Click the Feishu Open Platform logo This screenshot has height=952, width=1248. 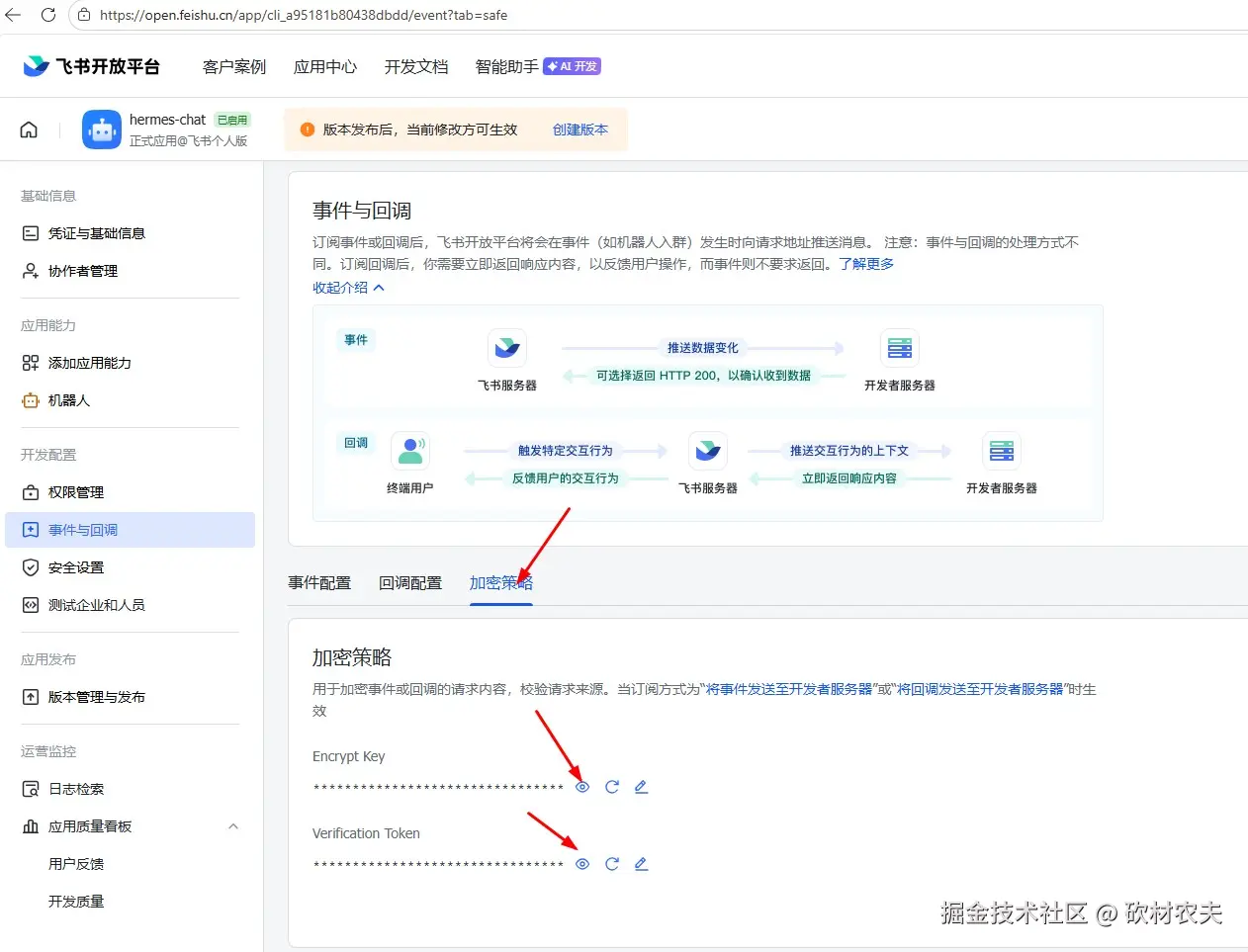click(91, 66)
